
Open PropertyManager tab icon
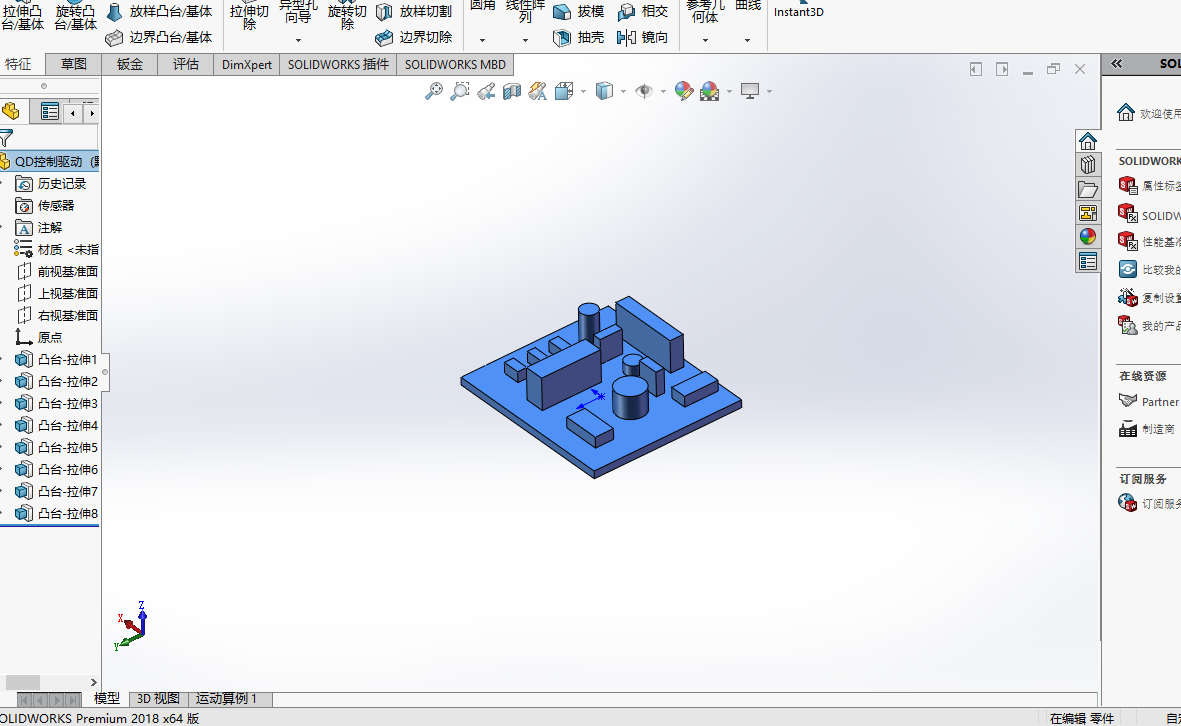coord(50,112)
